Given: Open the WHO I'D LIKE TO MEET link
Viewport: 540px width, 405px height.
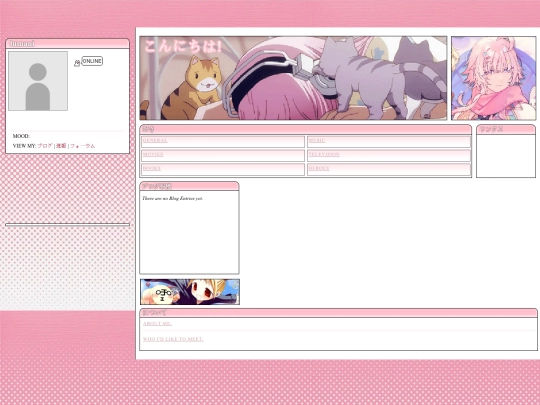Looking at the screenshot, I should pos(173,339).
